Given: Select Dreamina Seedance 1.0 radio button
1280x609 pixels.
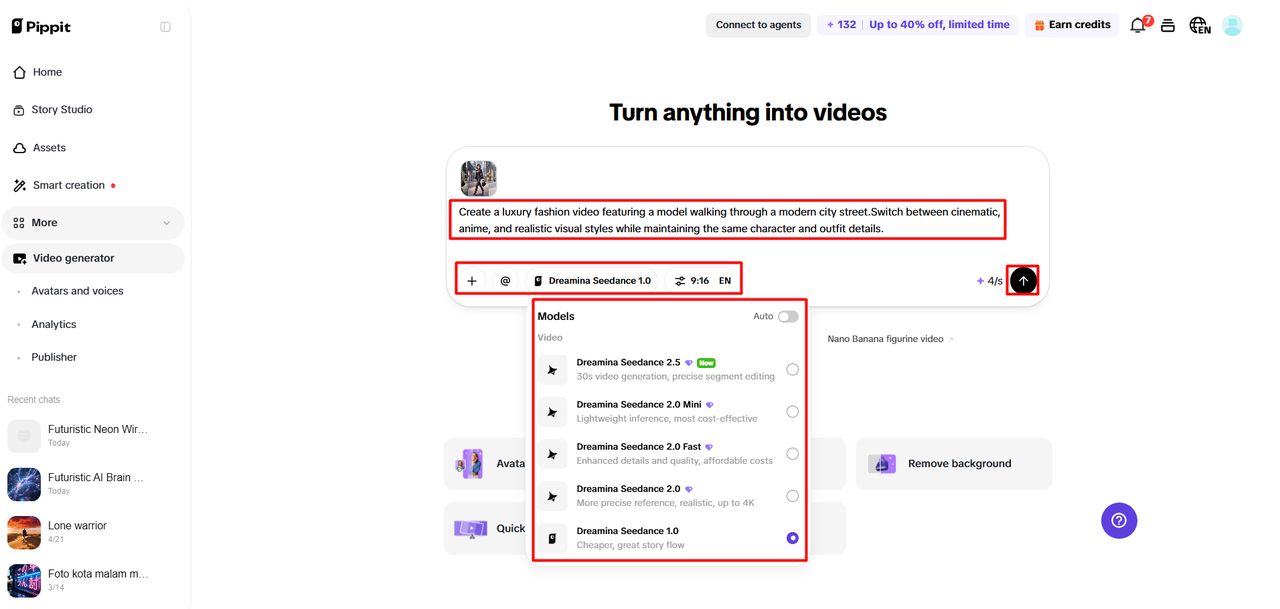Looking at the screenshot, I should coord(792,538).
